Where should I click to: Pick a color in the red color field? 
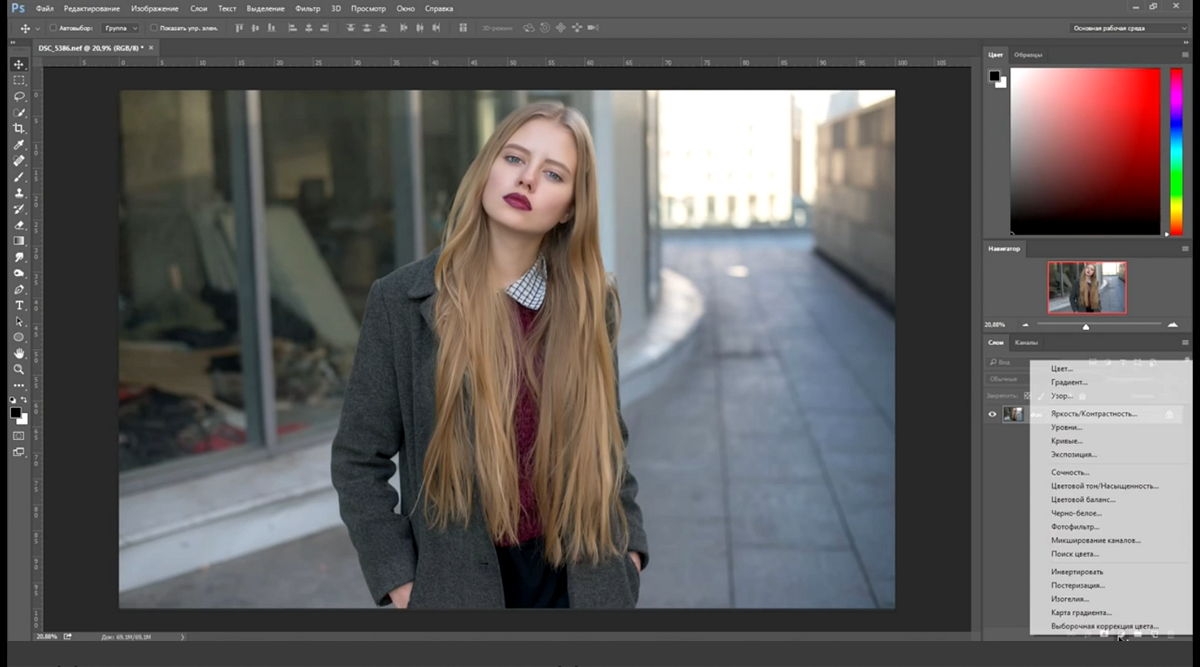(1084, 151)
